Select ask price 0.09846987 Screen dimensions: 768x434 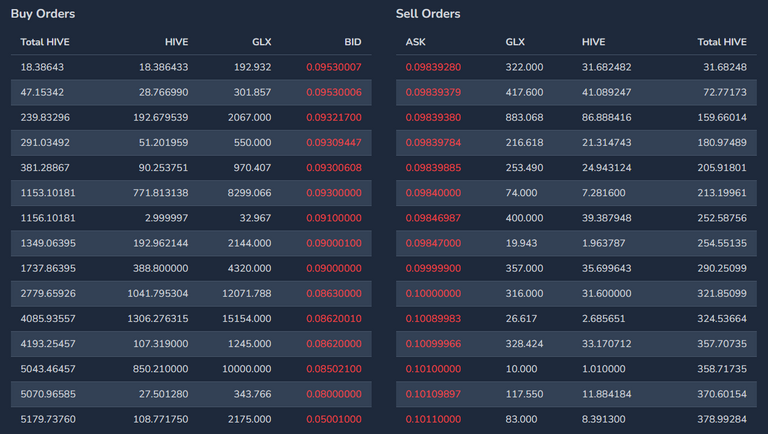[x=433, y=218]
